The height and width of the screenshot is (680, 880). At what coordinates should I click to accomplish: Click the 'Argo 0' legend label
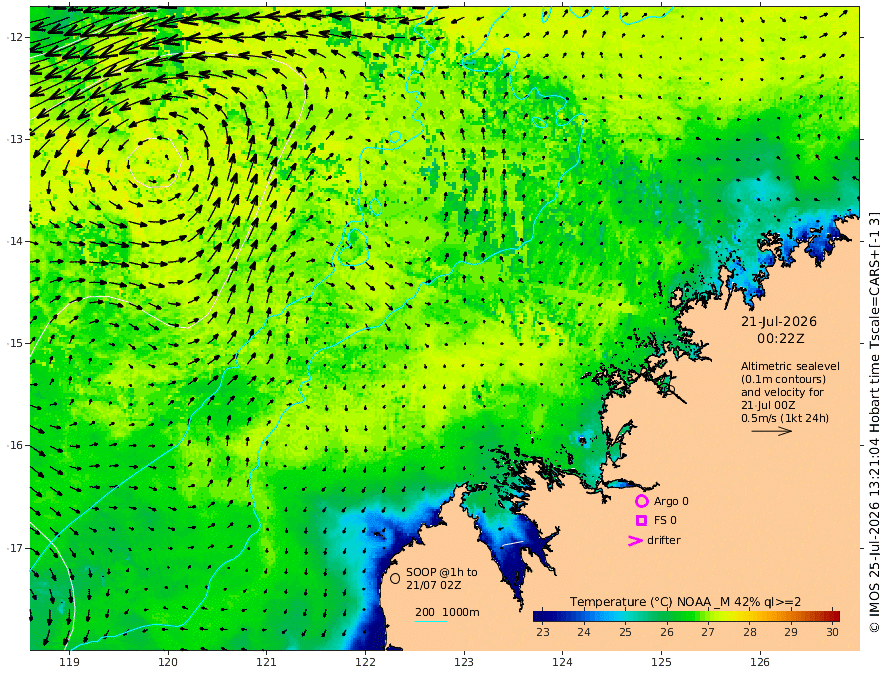coord(671,501)
